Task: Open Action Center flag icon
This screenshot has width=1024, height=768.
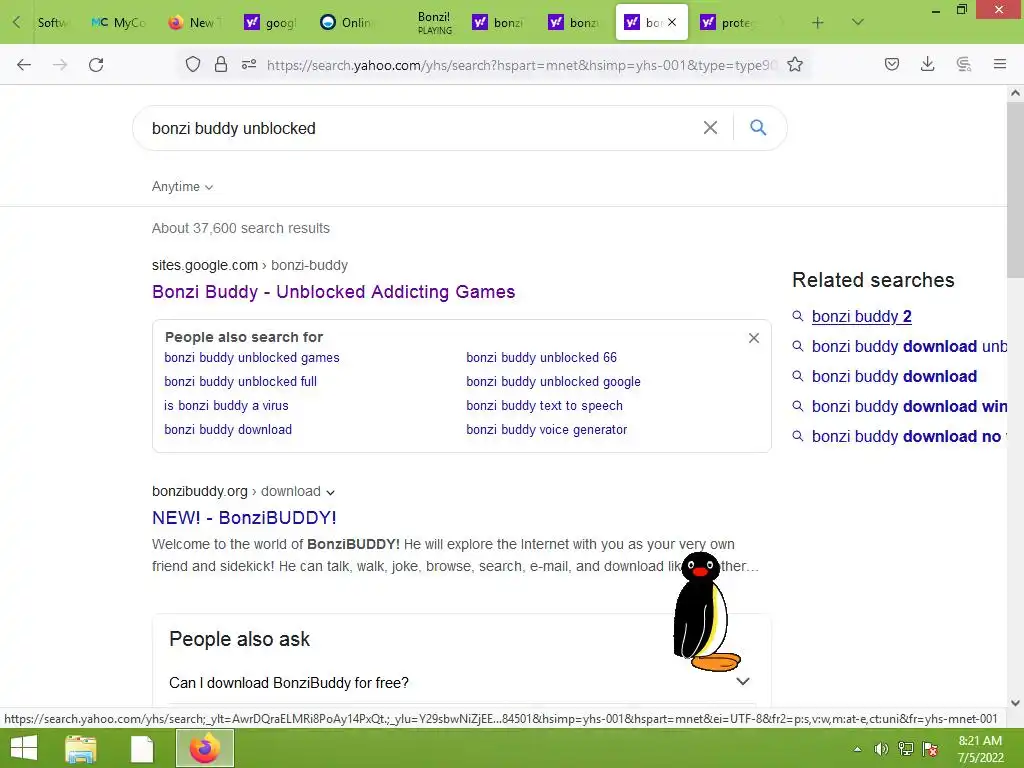Action: [931, 749]
